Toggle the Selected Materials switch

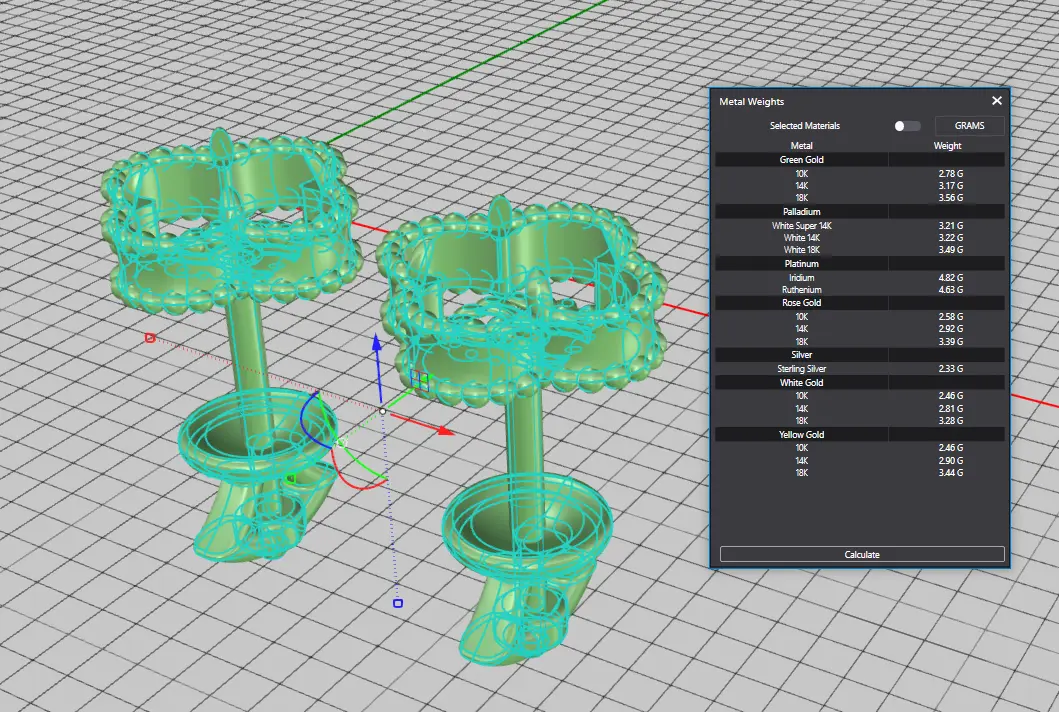(907, 126)
